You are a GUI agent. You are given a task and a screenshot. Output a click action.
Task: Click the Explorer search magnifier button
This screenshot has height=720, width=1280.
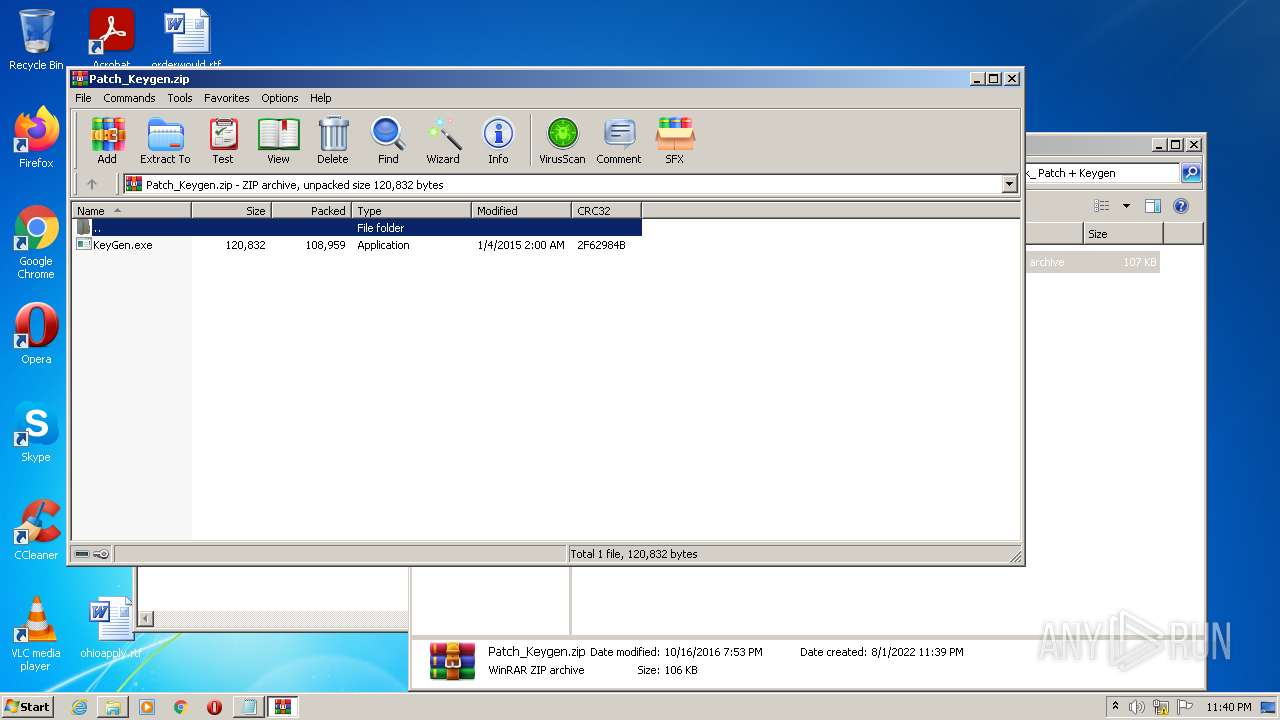click(1191, 173)
